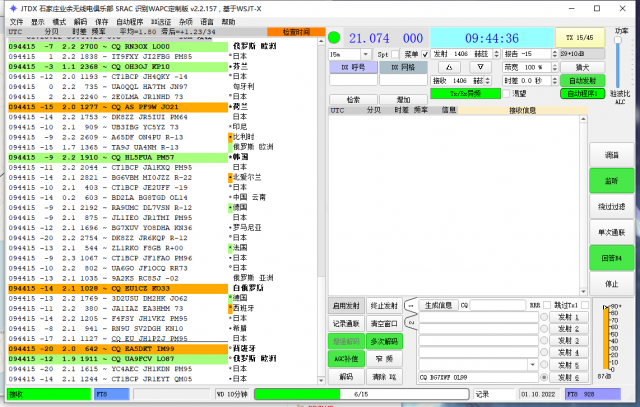This screenshot has width=640, height=407.
Task: Toggle the Tx/Rx异频 green button
Action: [465, 94]
